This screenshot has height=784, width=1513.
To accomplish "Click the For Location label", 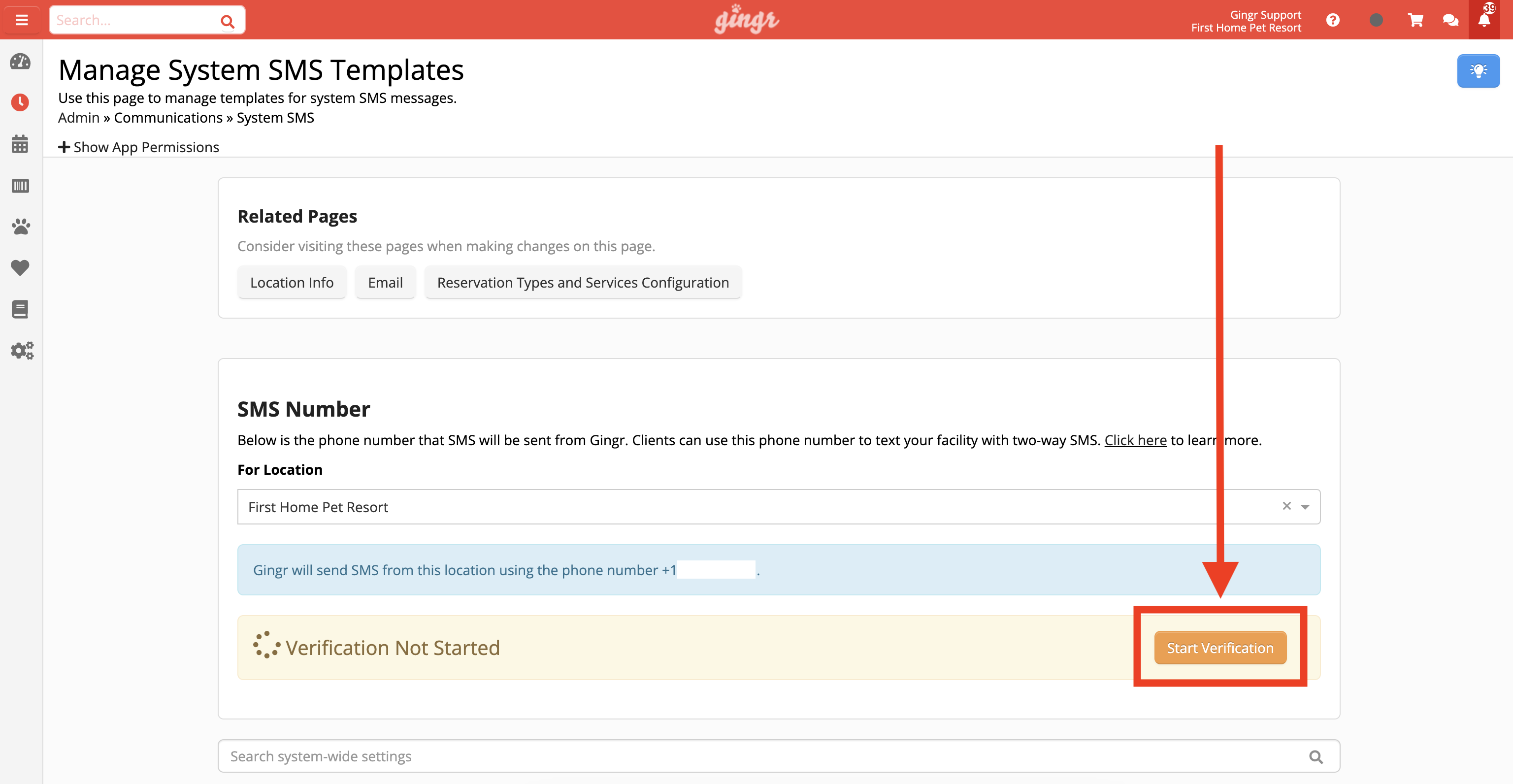I will point(280,470).
